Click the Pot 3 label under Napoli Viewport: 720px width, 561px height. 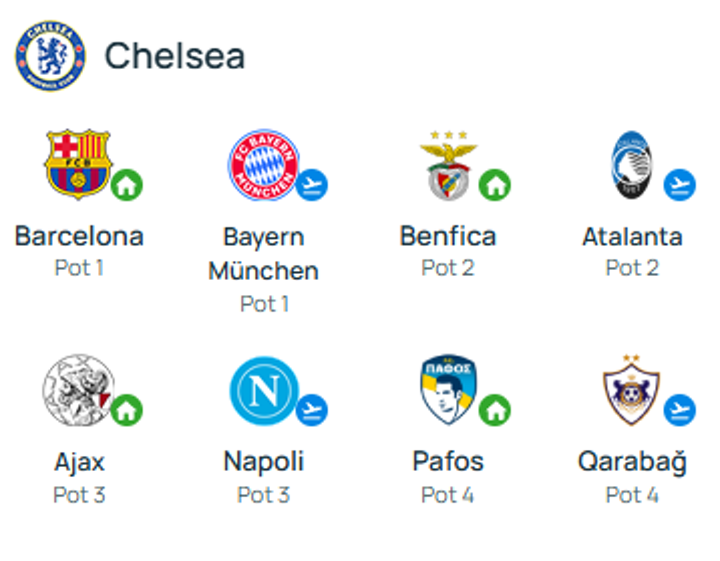click(x=263, y=495)
